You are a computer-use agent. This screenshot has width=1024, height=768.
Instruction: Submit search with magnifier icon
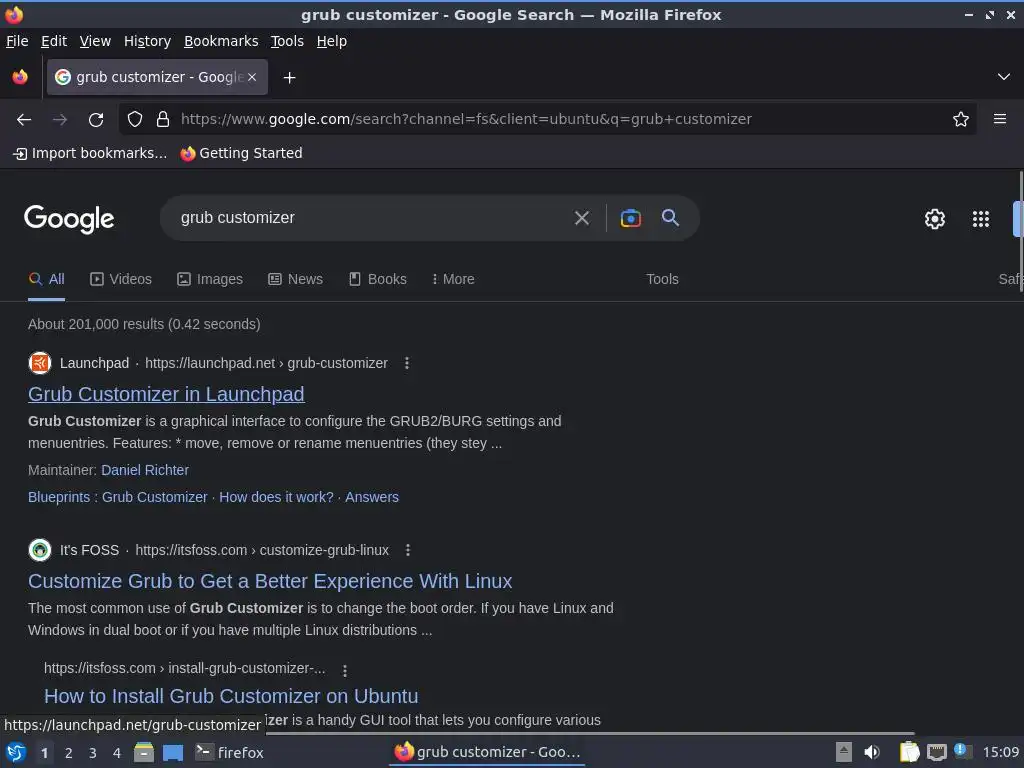pos(670,217)
